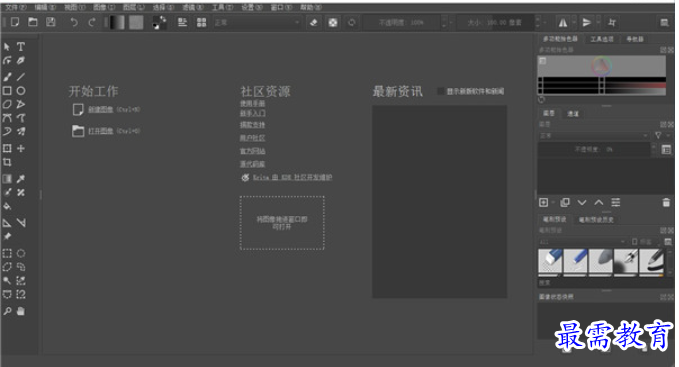Select the Crop tool

point(7,162)
